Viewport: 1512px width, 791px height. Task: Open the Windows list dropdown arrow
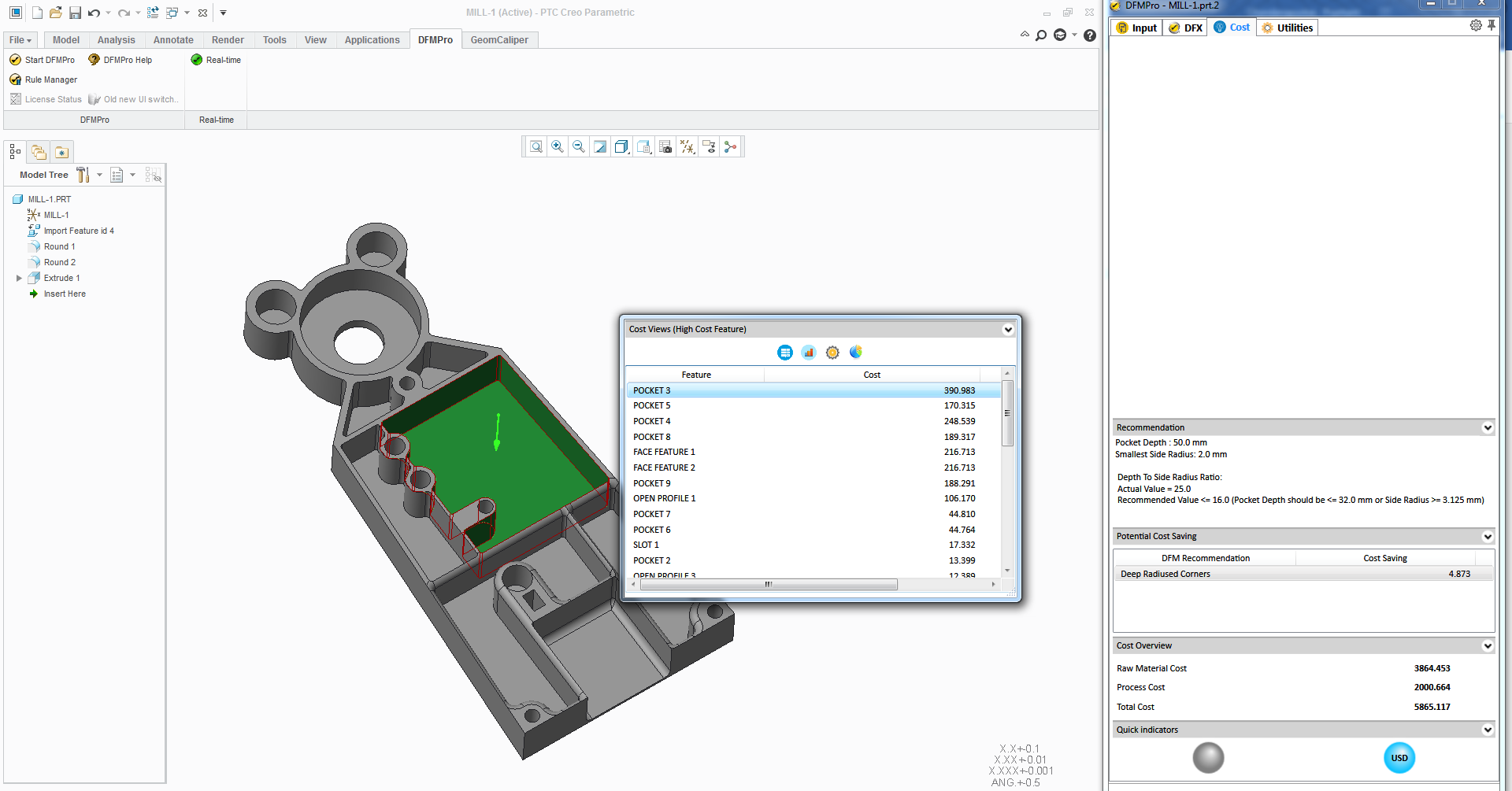point(187,13)
